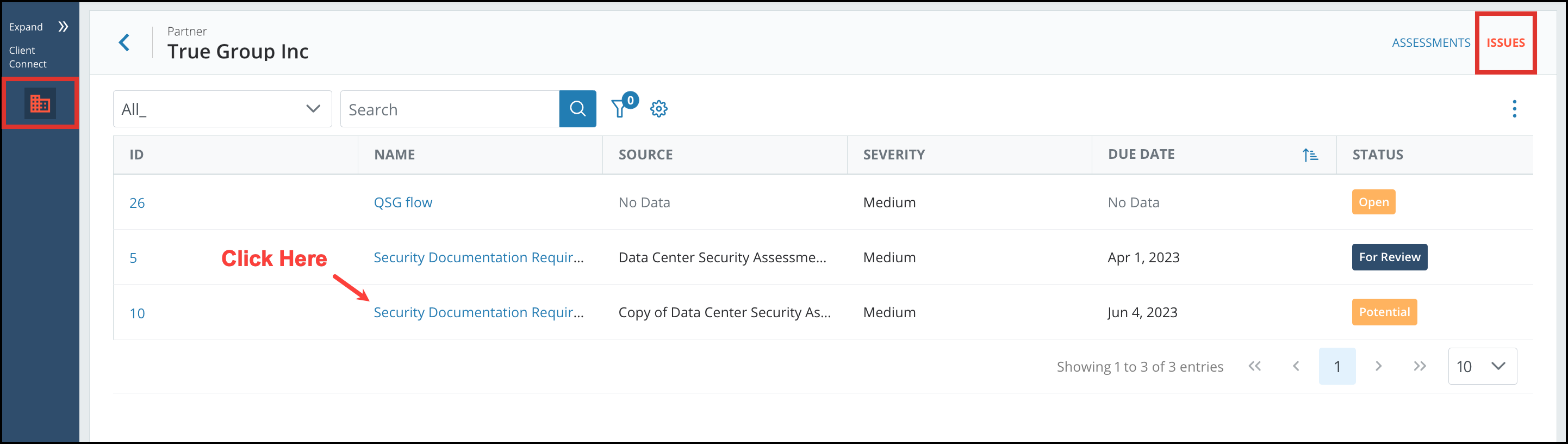The height and width of the screenshot is (444, 1568).
Task: Click the True Group Inc partner title
Action: [x=238, y=51]
